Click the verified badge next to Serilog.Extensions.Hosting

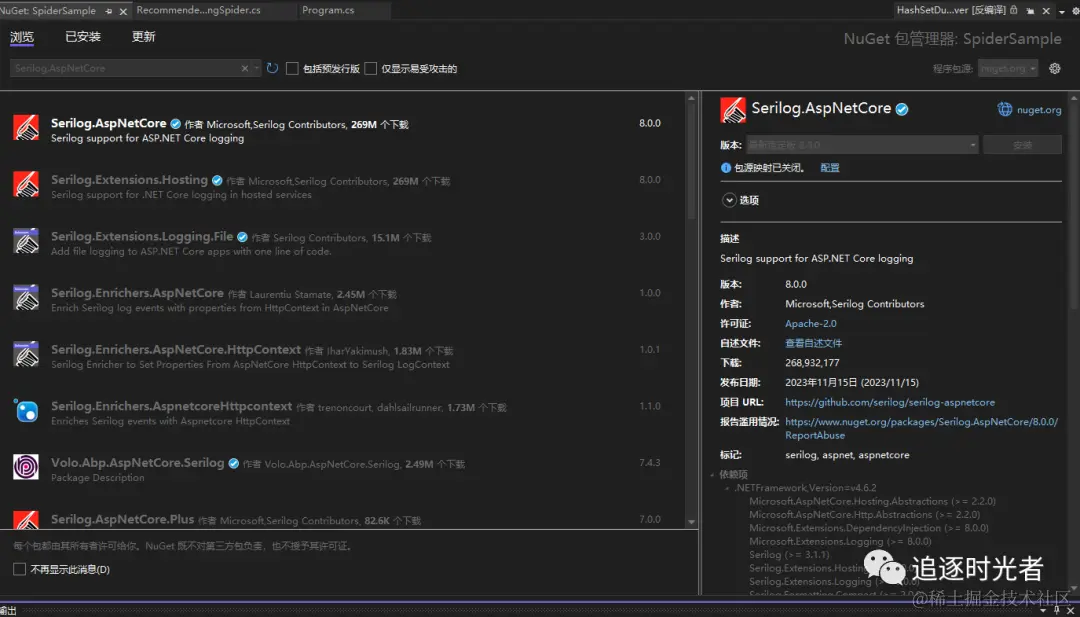[x=217, y=180]
